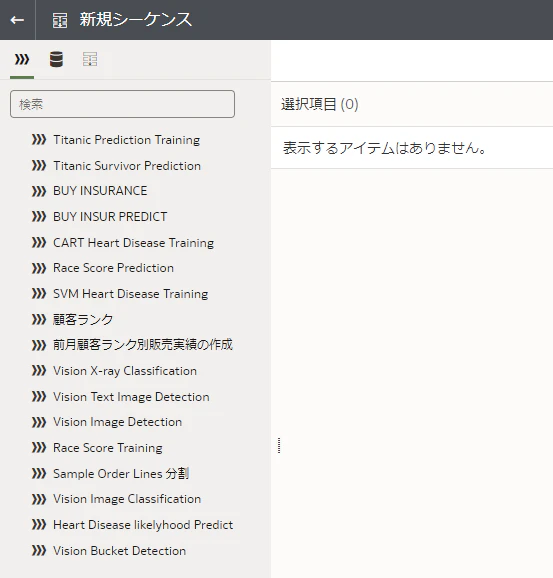553x578 pixels.
Task: Select Sample Order Lines 分割 flow
Action: click(121, 473)
